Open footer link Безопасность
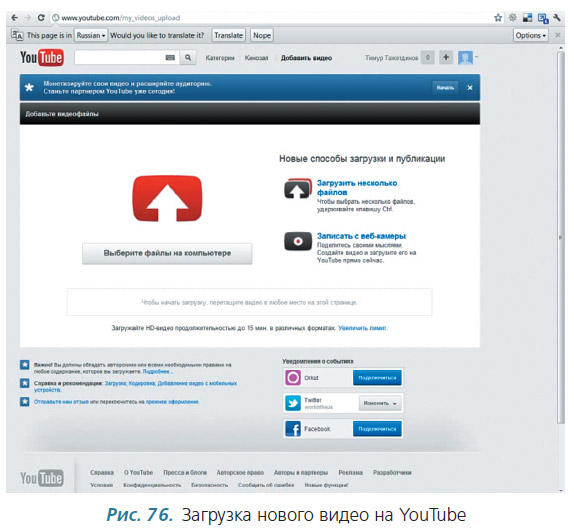This screenshot has width=574, height=532. (209, 485)
